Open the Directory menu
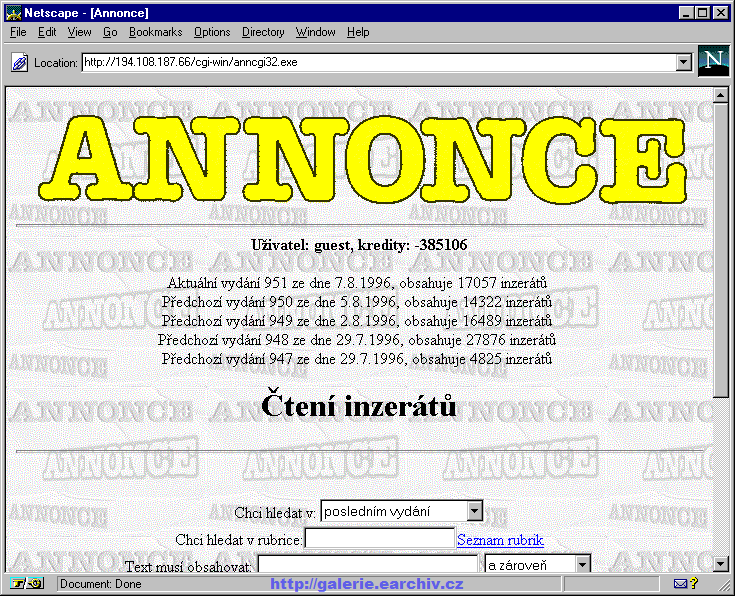The width and height of the screenshot is (735, 596). pyautogui.click(x=263, y=32)
